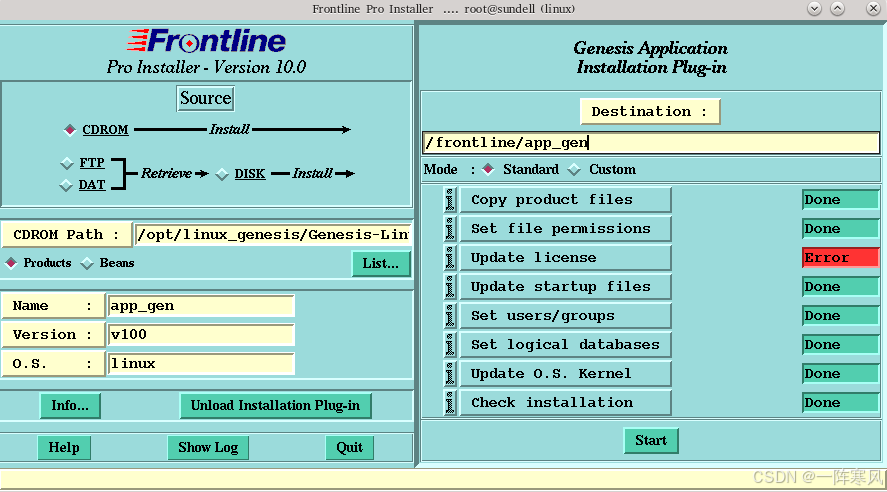Click the Check installation step button
The width and height of the screenshot is (887, 492).
[565, 403]
